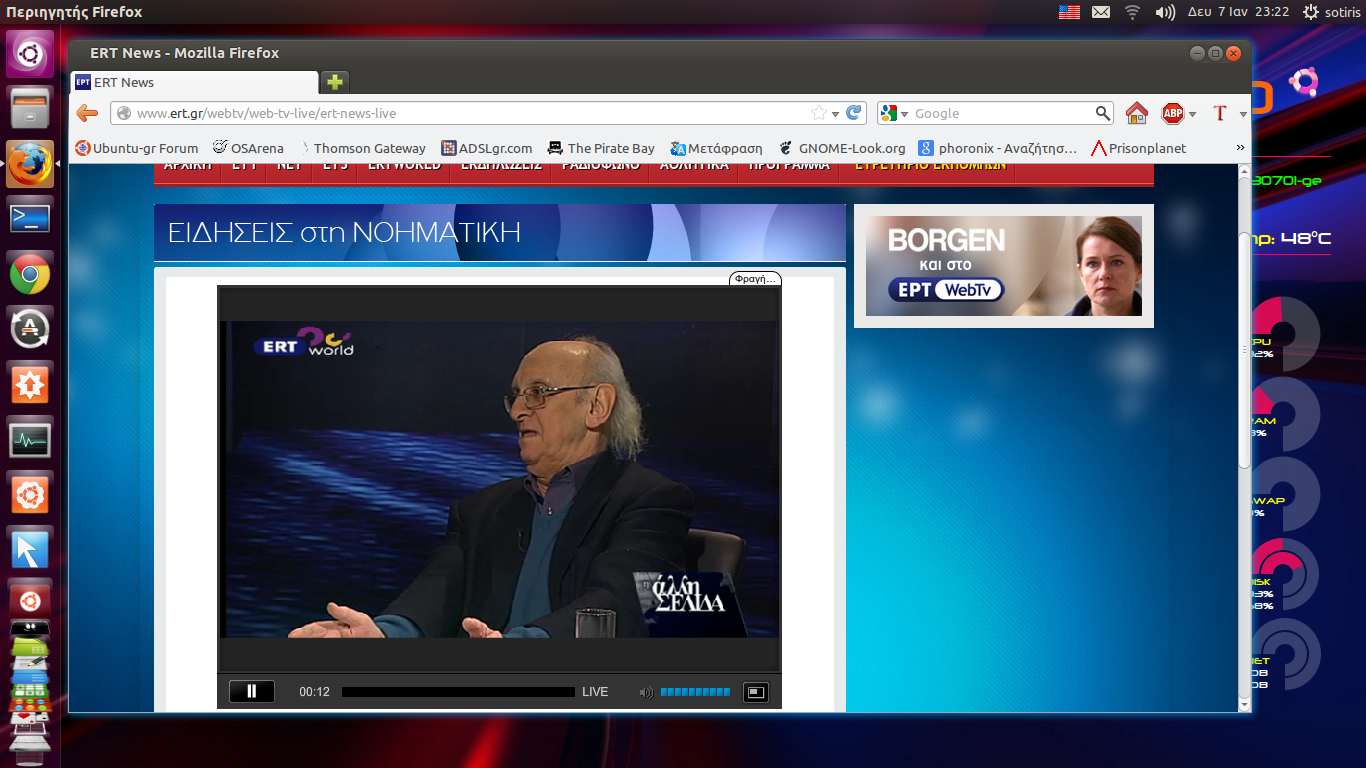Mute the video player speaker icon
This screenshot has height=768, width=1366.
coord(646,692)
